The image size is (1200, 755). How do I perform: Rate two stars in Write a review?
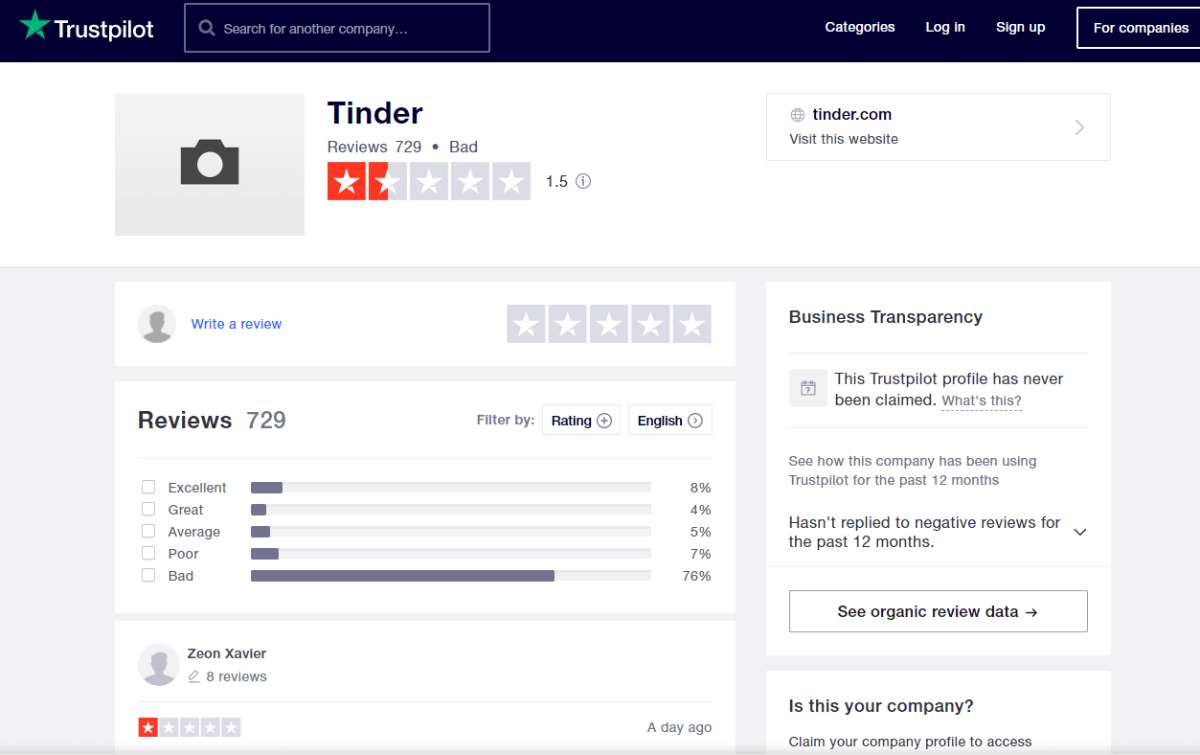tap(568, 324)
